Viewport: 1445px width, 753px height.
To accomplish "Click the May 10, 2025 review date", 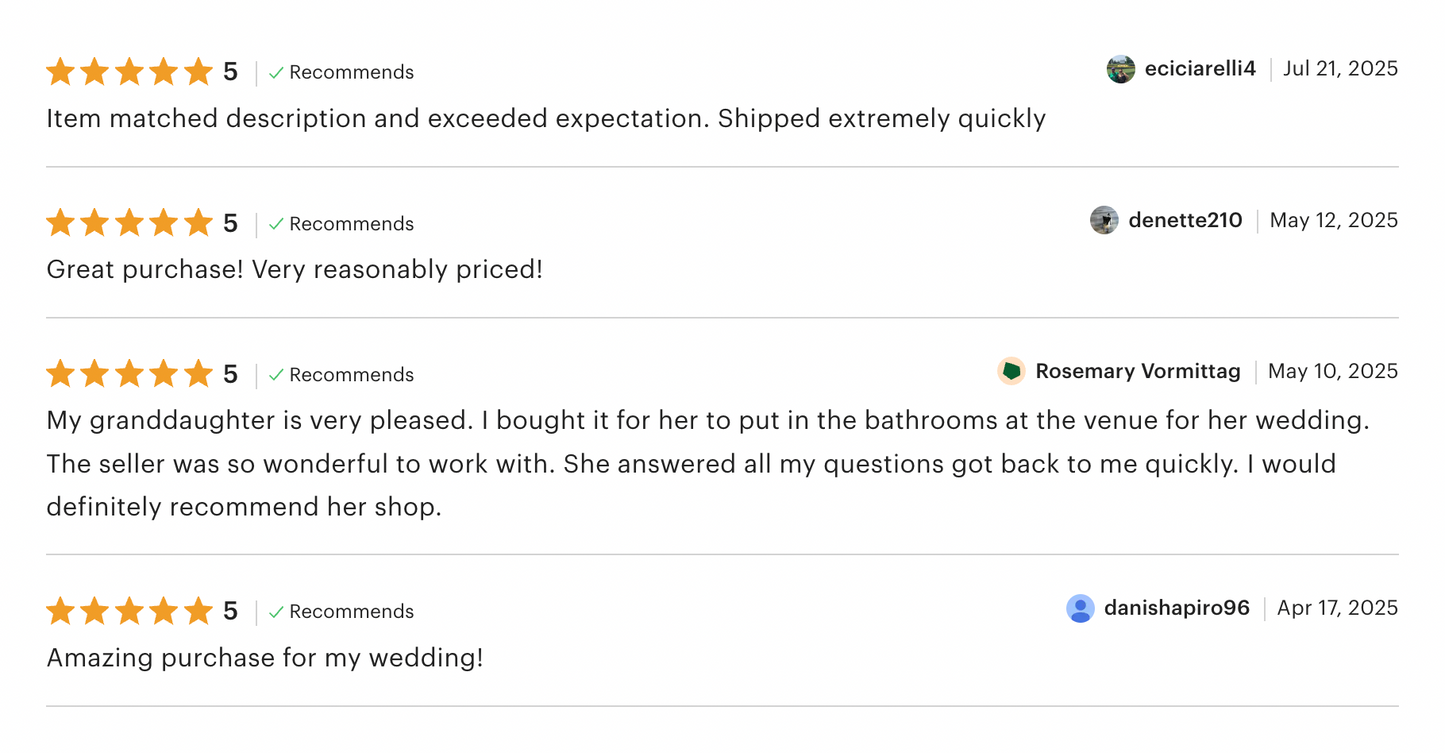I will [1333, 371].
